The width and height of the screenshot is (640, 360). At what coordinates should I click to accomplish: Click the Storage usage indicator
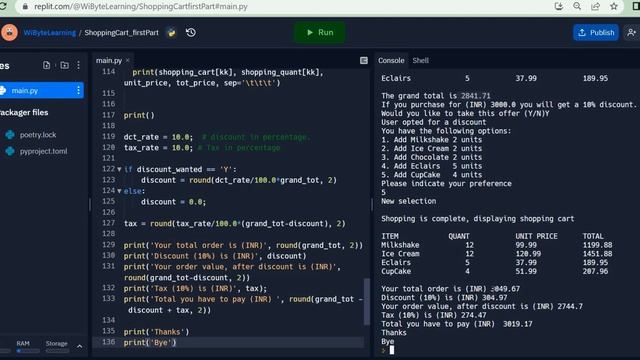[x=57, y=346]
